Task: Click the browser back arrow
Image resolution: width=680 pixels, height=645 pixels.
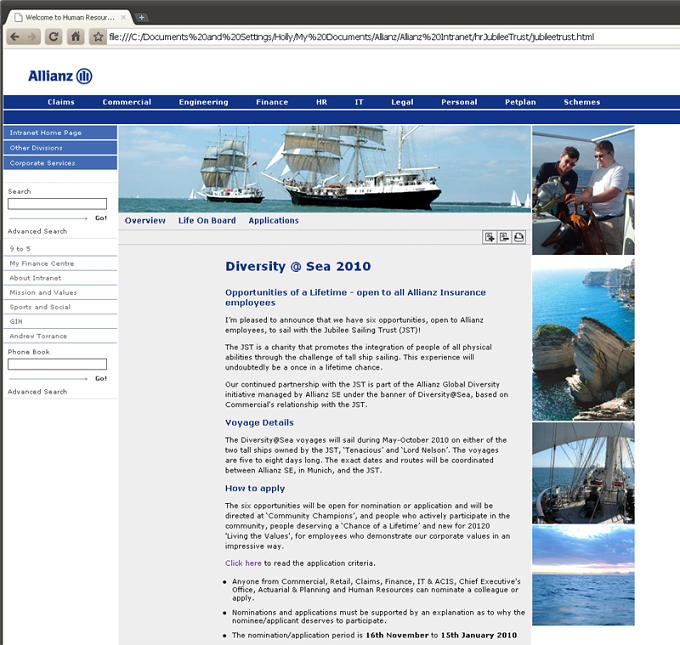Action: pyautogui.click(x=15, y=37)
